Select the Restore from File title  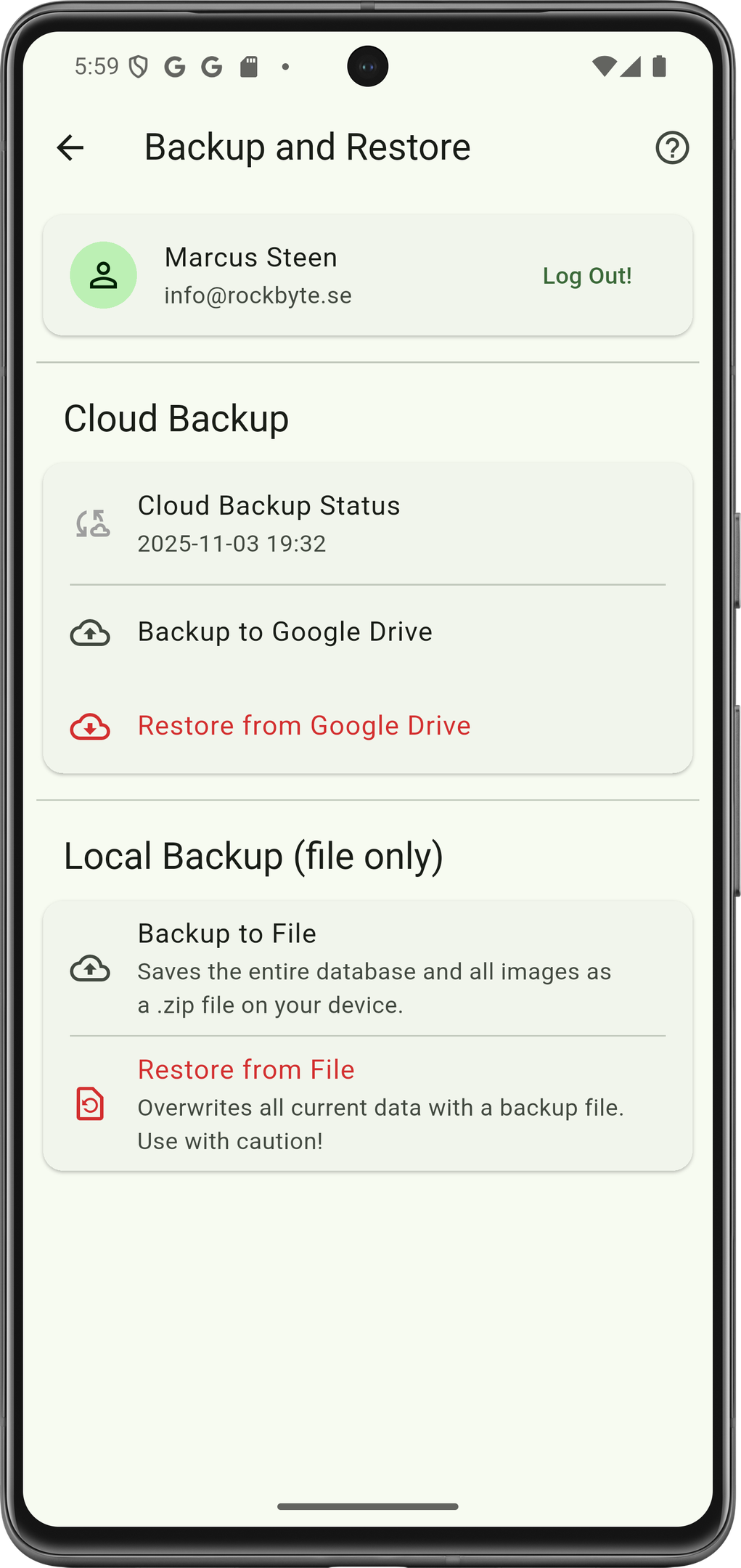pyautogui.click(x=246, y=1070)
